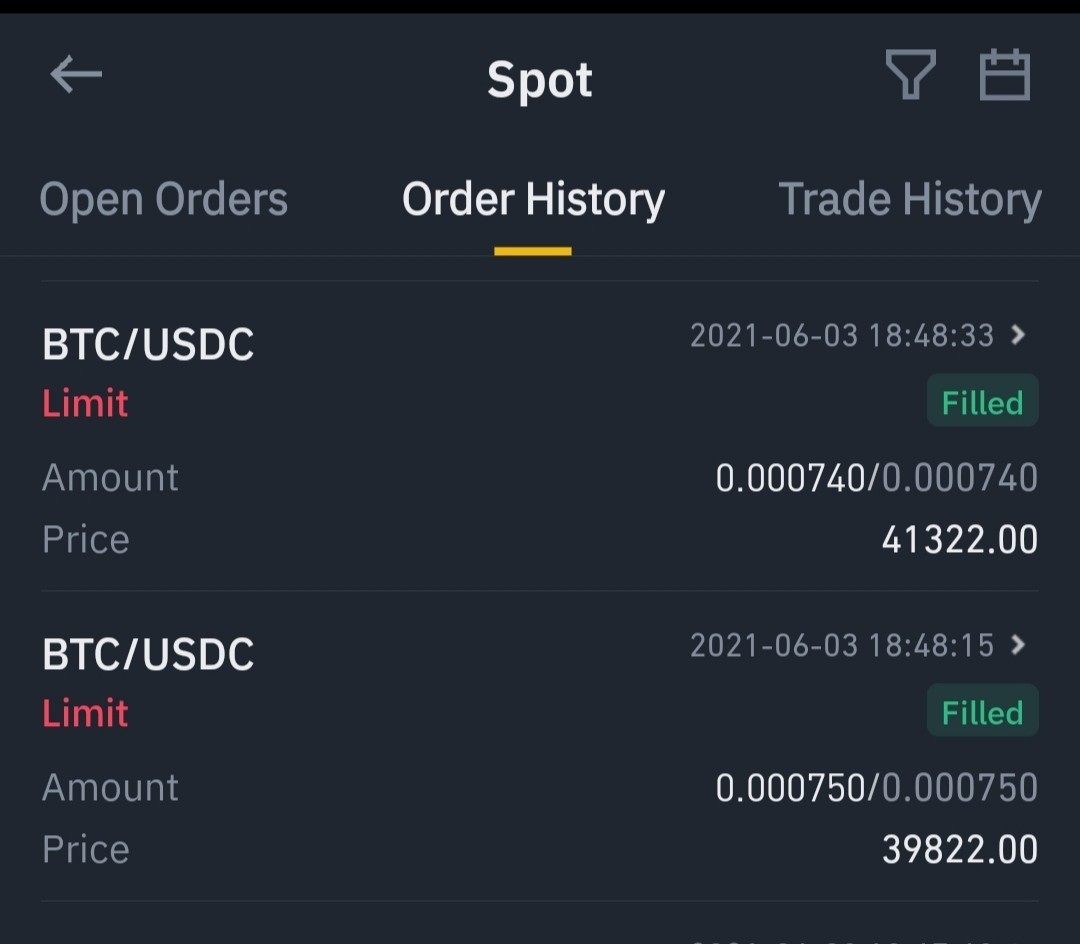Viewport: 1080px width, 944px height.
Task: Select the red Limit label of second order
Action: tap(85, 713)
